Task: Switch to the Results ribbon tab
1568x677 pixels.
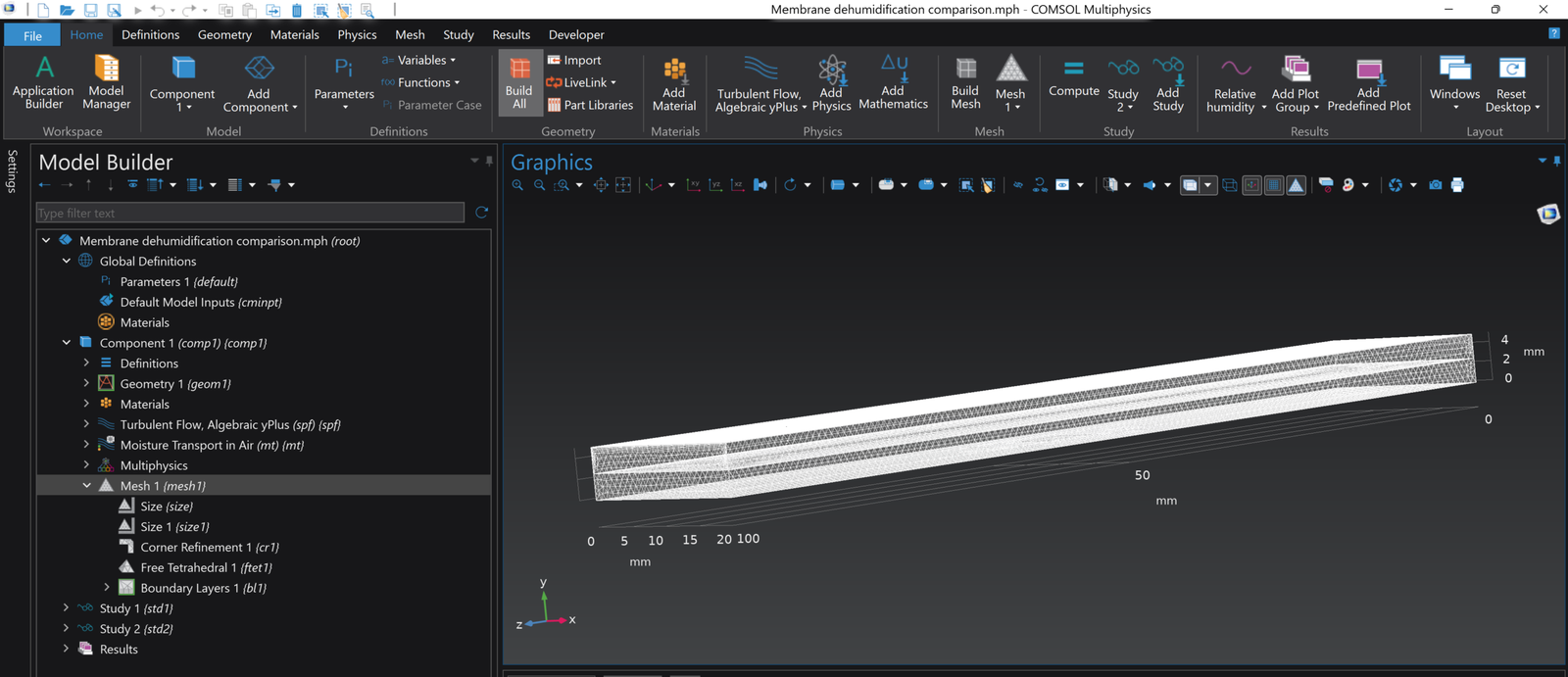Action: (511, 34)
